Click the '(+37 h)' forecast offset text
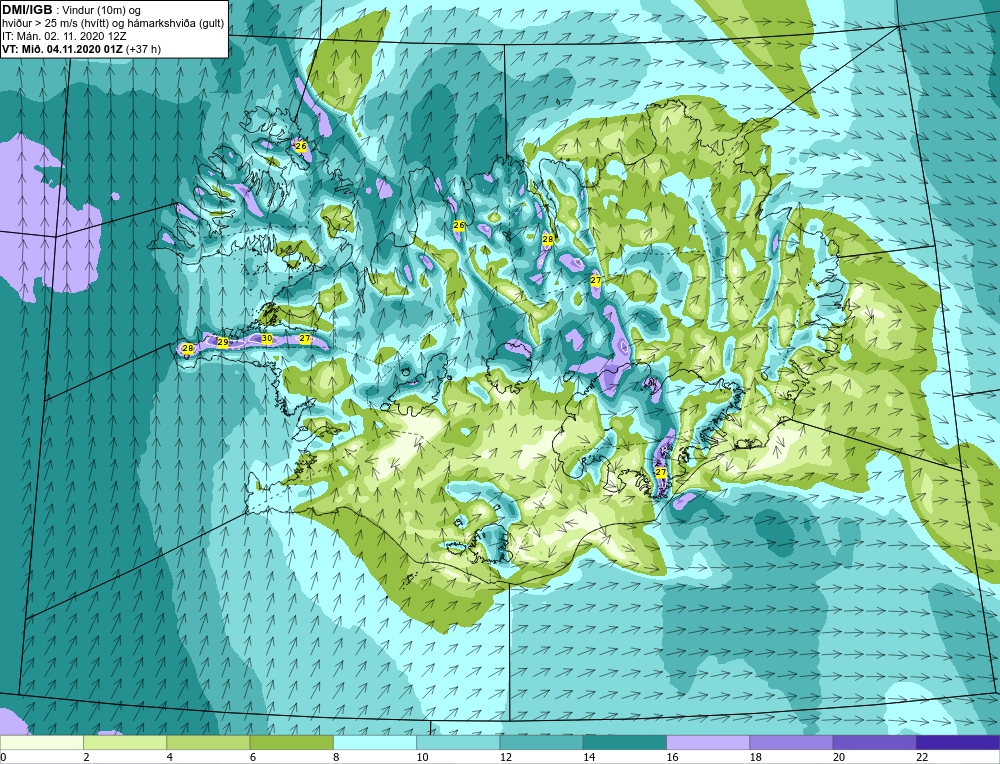The width and height of the screenshot is (1000, 764). coord(143,49)
